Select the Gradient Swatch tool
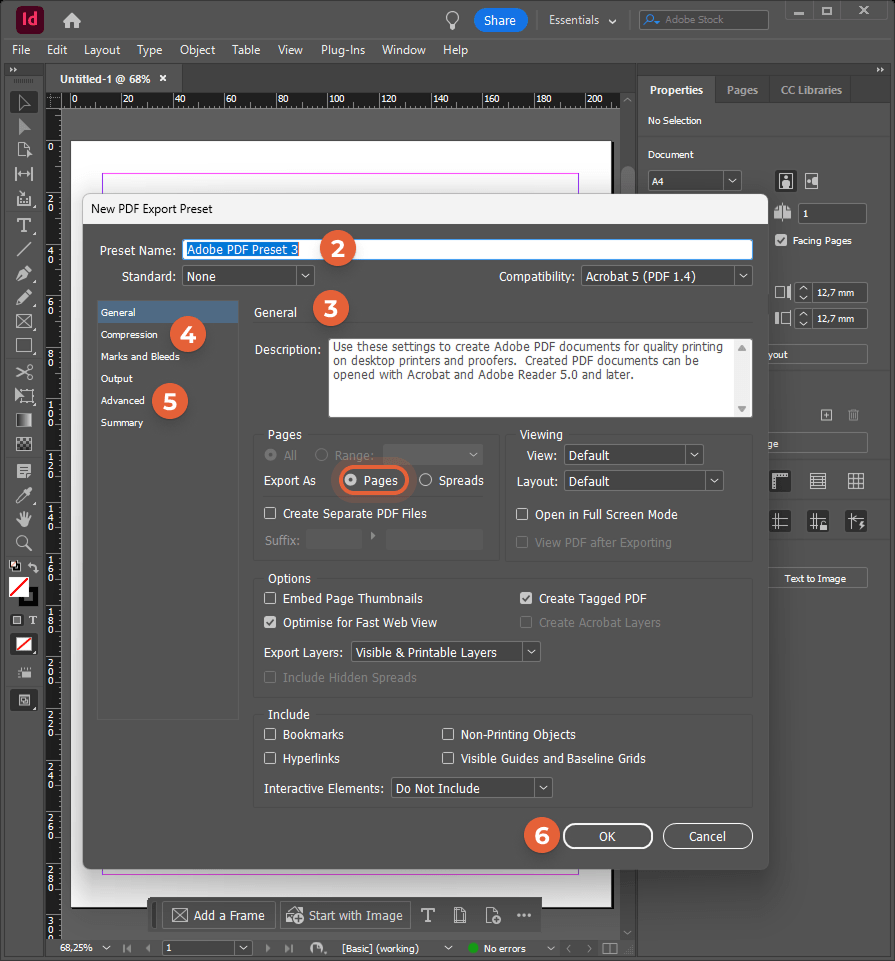895x961 pixels. pos(24,420)
